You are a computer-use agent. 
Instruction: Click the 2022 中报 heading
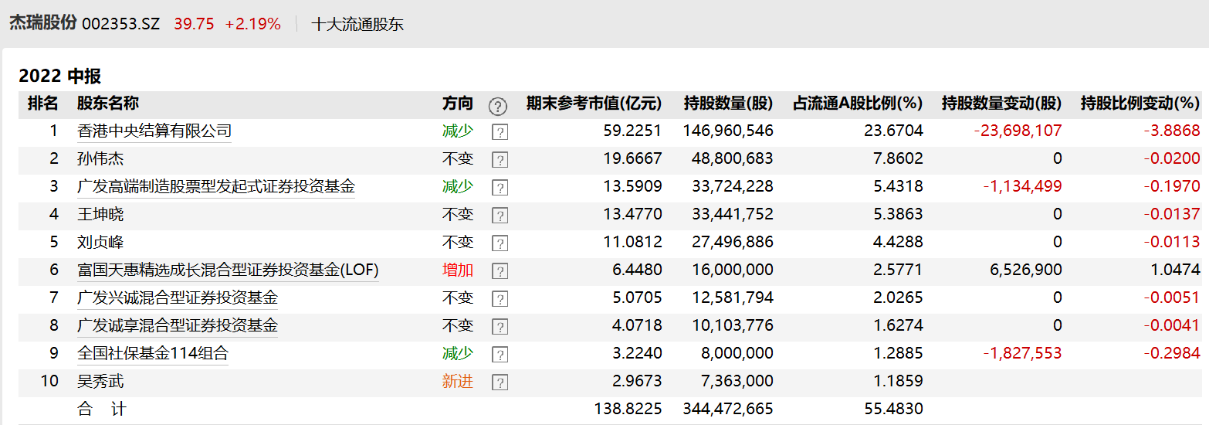[x=60, y=76]
